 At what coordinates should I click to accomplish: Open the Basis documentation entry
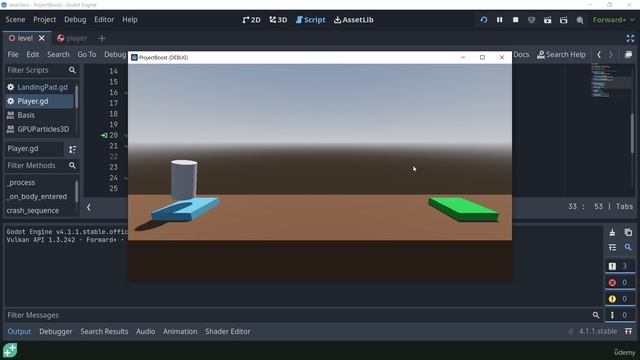pos(39,115)
